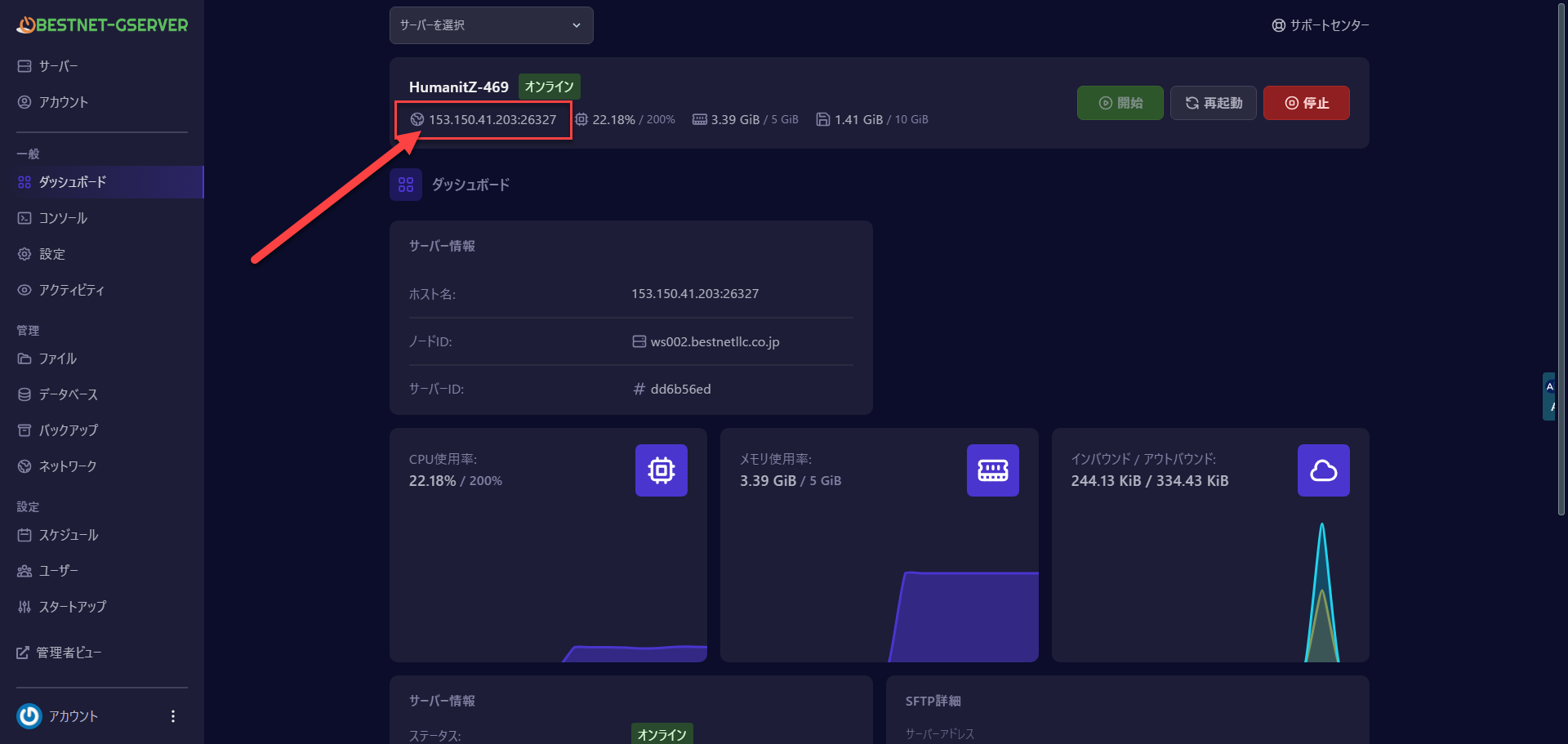Click the memory icon in the メモリ使用率 card

993,470
